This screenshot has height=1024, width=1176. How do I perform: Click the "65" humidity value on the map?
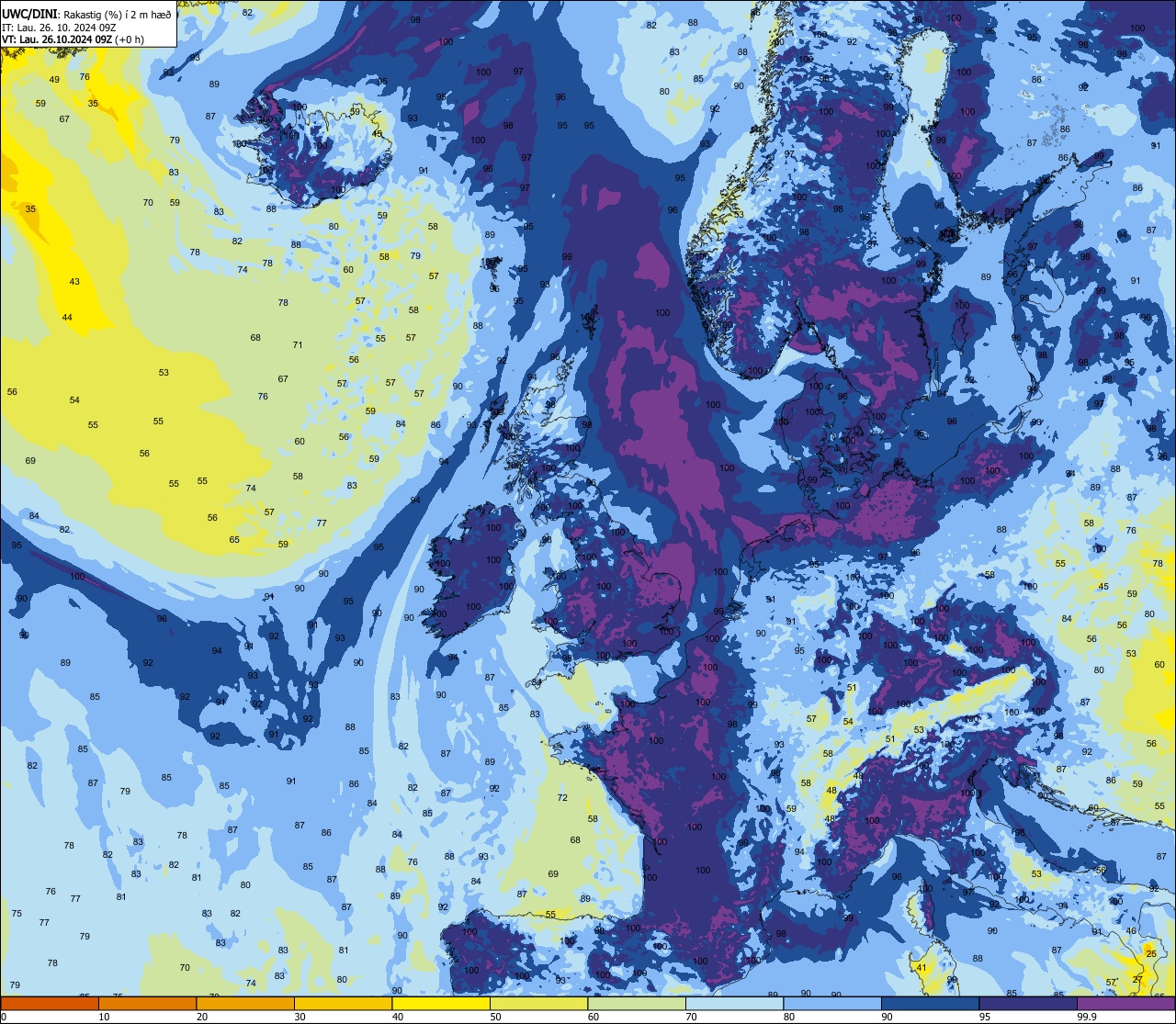234,540
